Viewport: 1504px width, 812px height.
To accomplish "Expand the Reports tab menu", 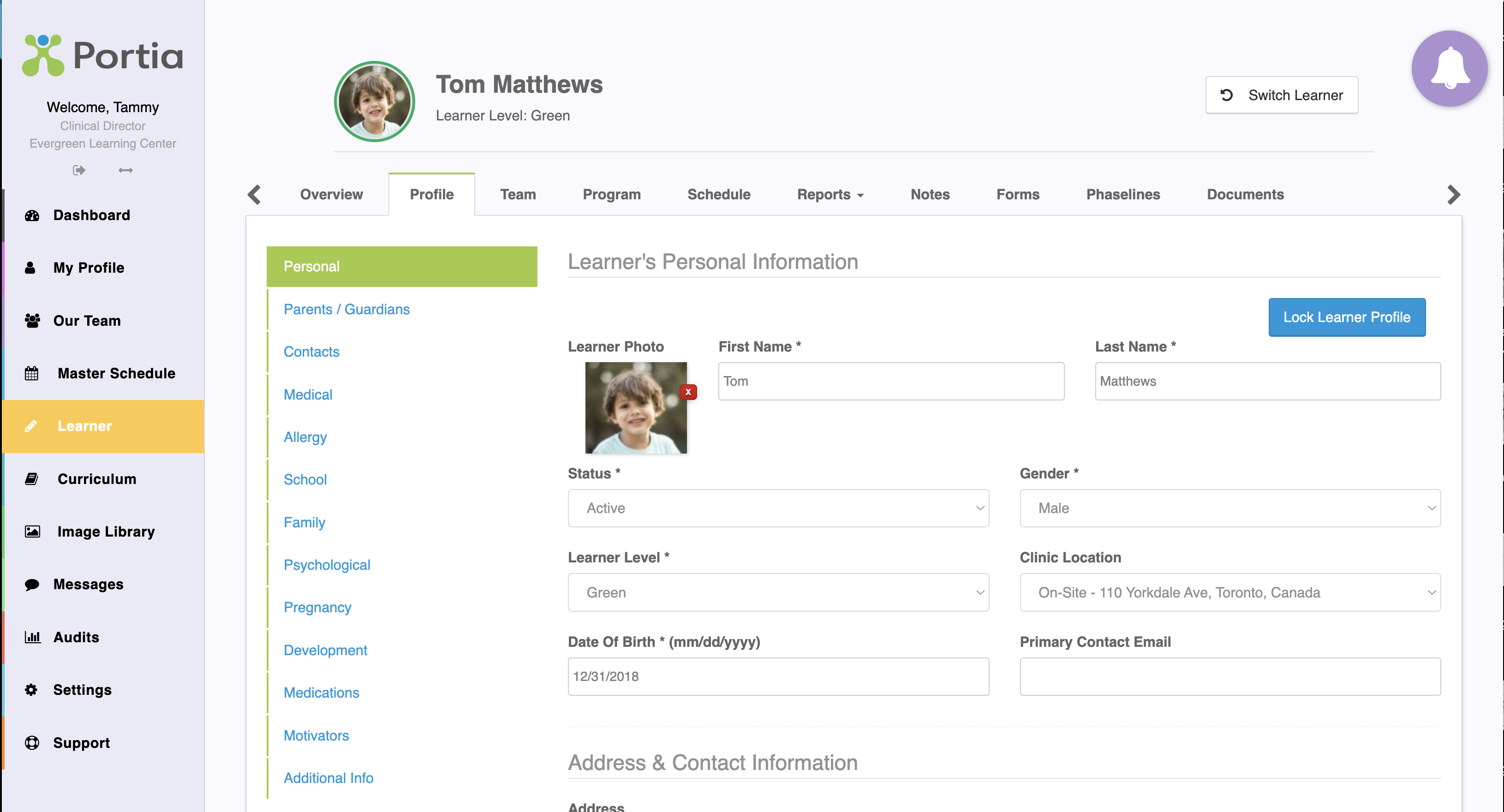I will pyautogui.click(x=830, y=194).
